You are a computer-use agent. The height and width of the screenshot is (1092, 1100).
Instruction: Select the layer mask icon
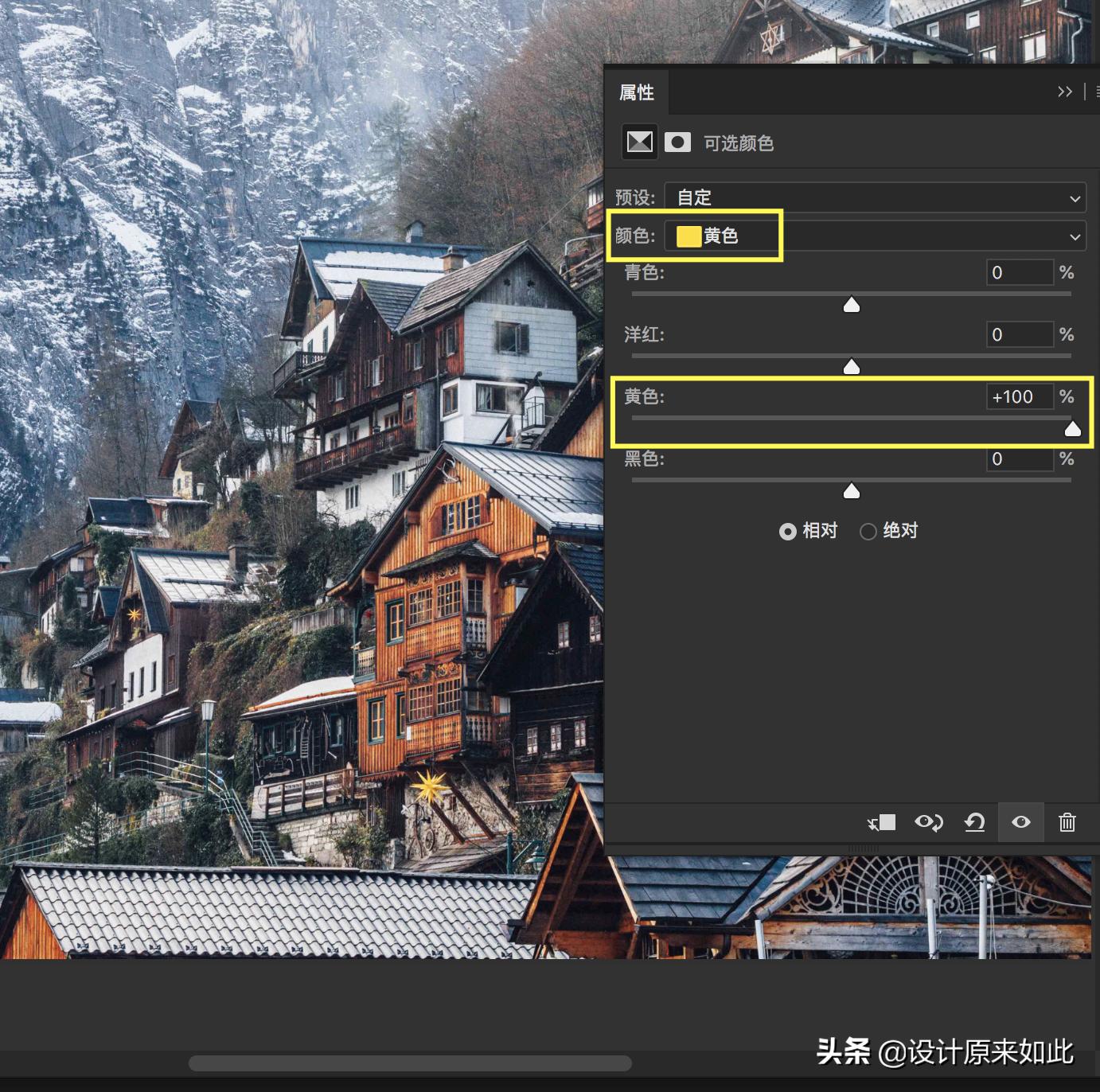click(677, 142)
